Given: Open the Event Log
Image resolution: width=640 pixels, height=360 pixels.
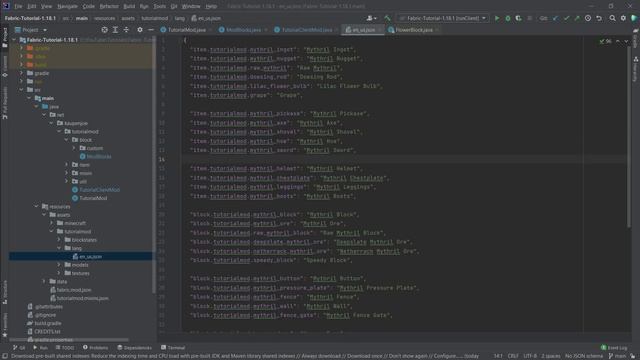Looking at the screenshot, I should pyautogui.click(x=614, y=348).
